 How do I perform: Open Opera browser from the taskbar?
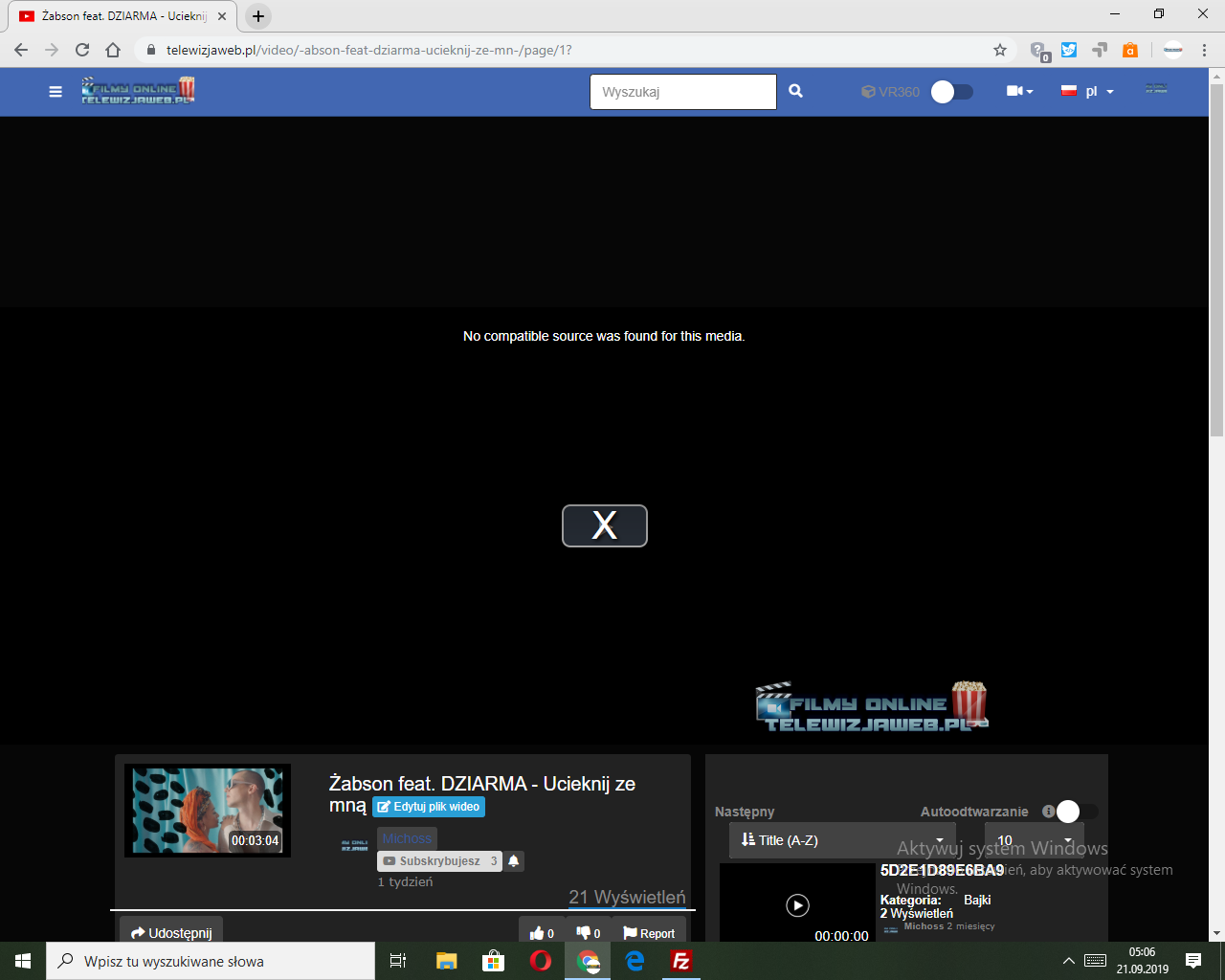(x=541, y=961)
